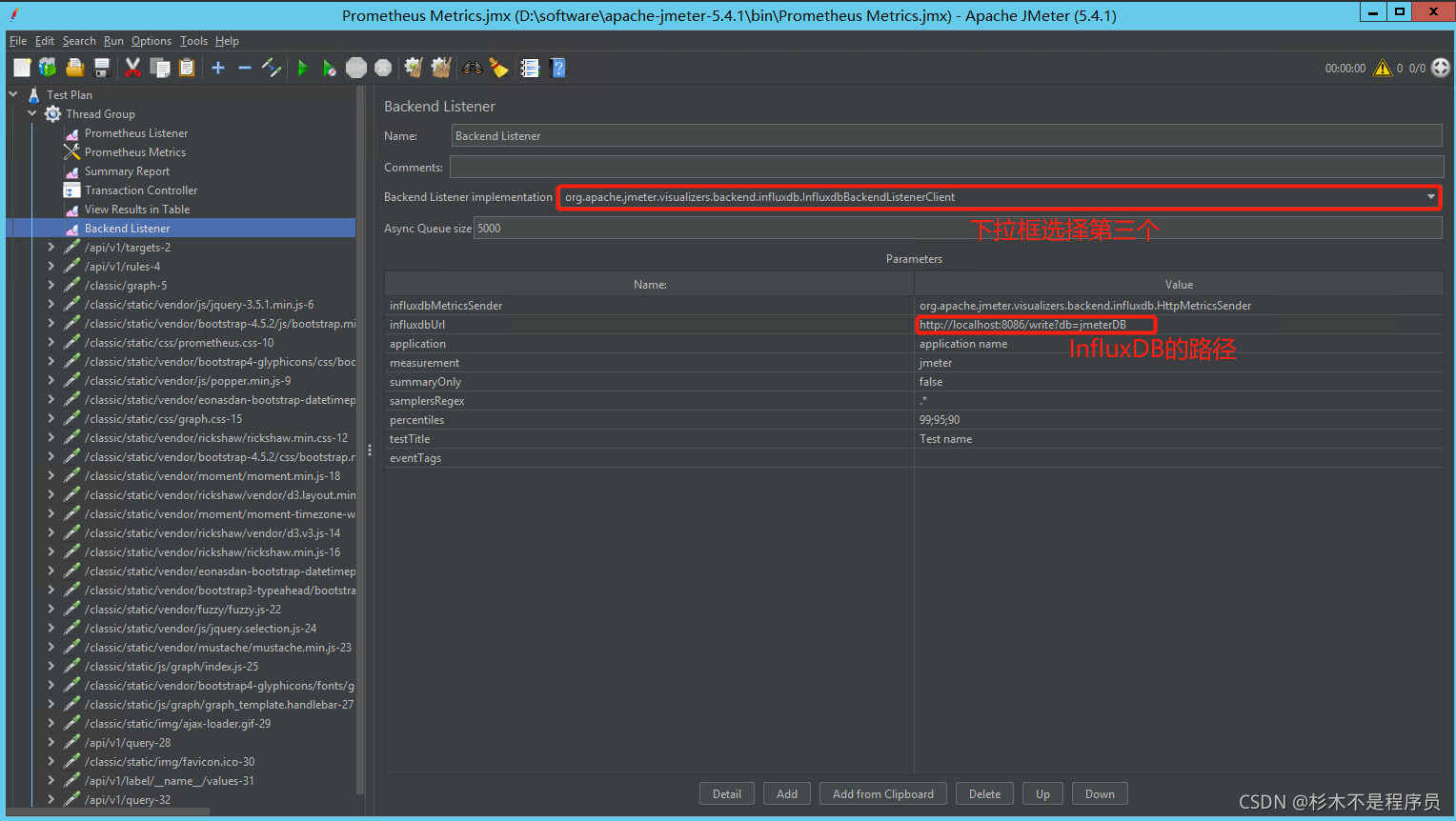Open the Options menu
Viewport: 1456px width, 821px height.
(152, 41)
